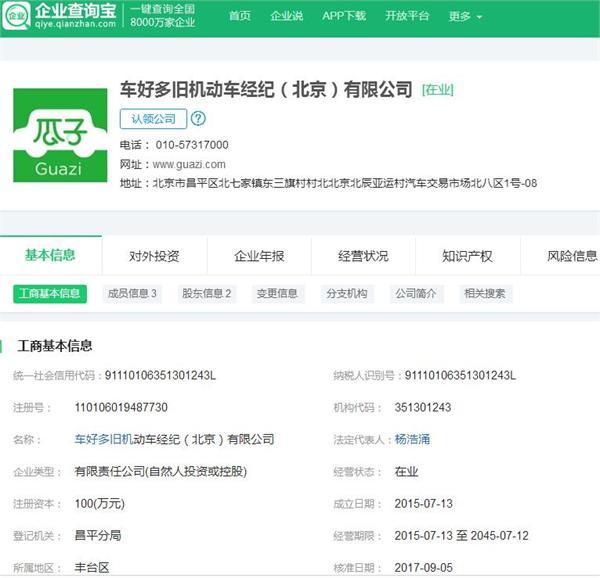
Task: Click the 工商基本信息 section heading
Action: (x=55, y=346)
